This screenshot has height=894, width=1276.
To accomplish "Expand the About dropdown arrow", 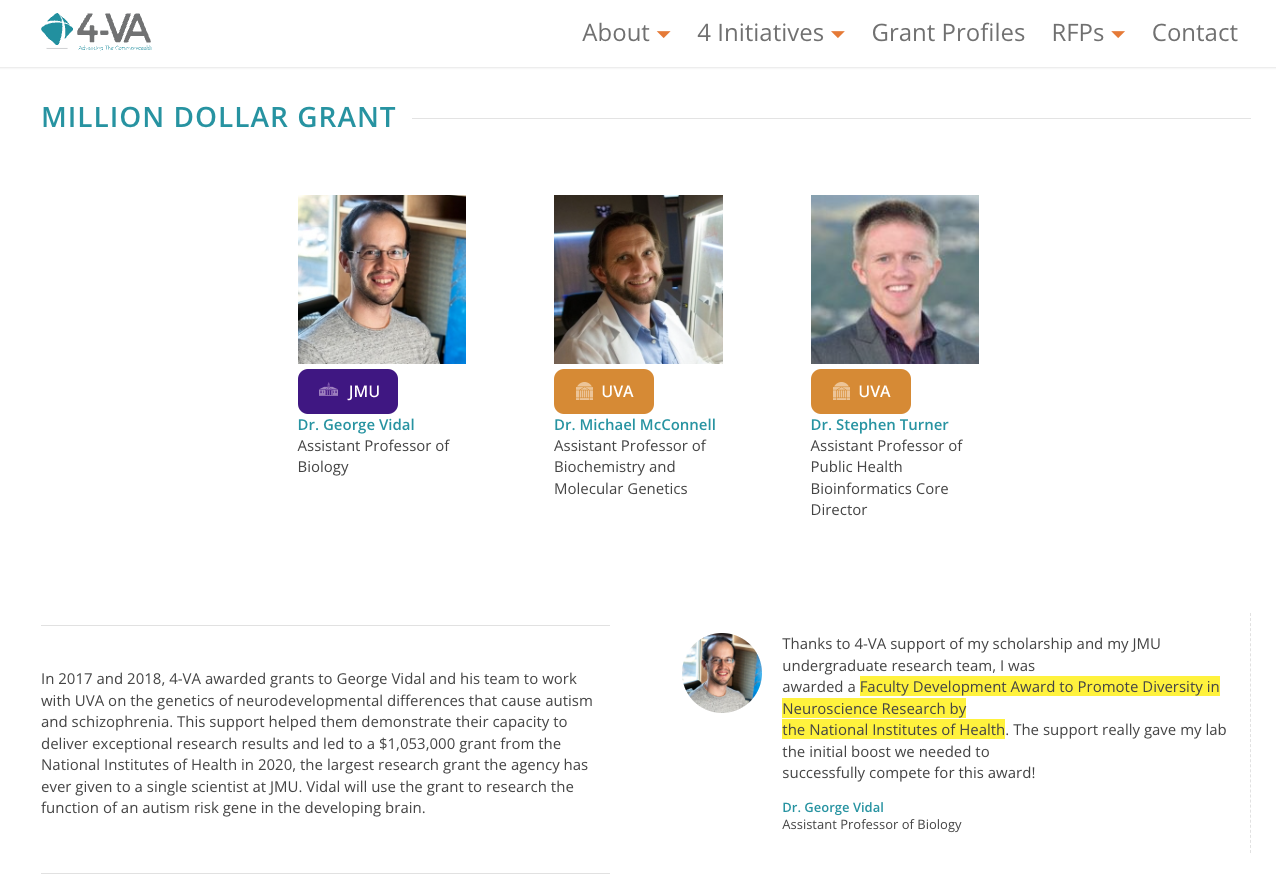I will [x=663, y=34].
